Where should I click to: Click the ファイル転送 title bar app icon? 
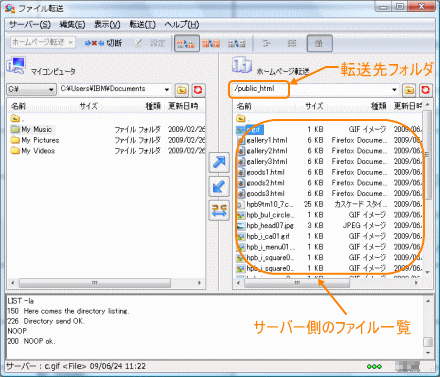[x=10, y=8]
